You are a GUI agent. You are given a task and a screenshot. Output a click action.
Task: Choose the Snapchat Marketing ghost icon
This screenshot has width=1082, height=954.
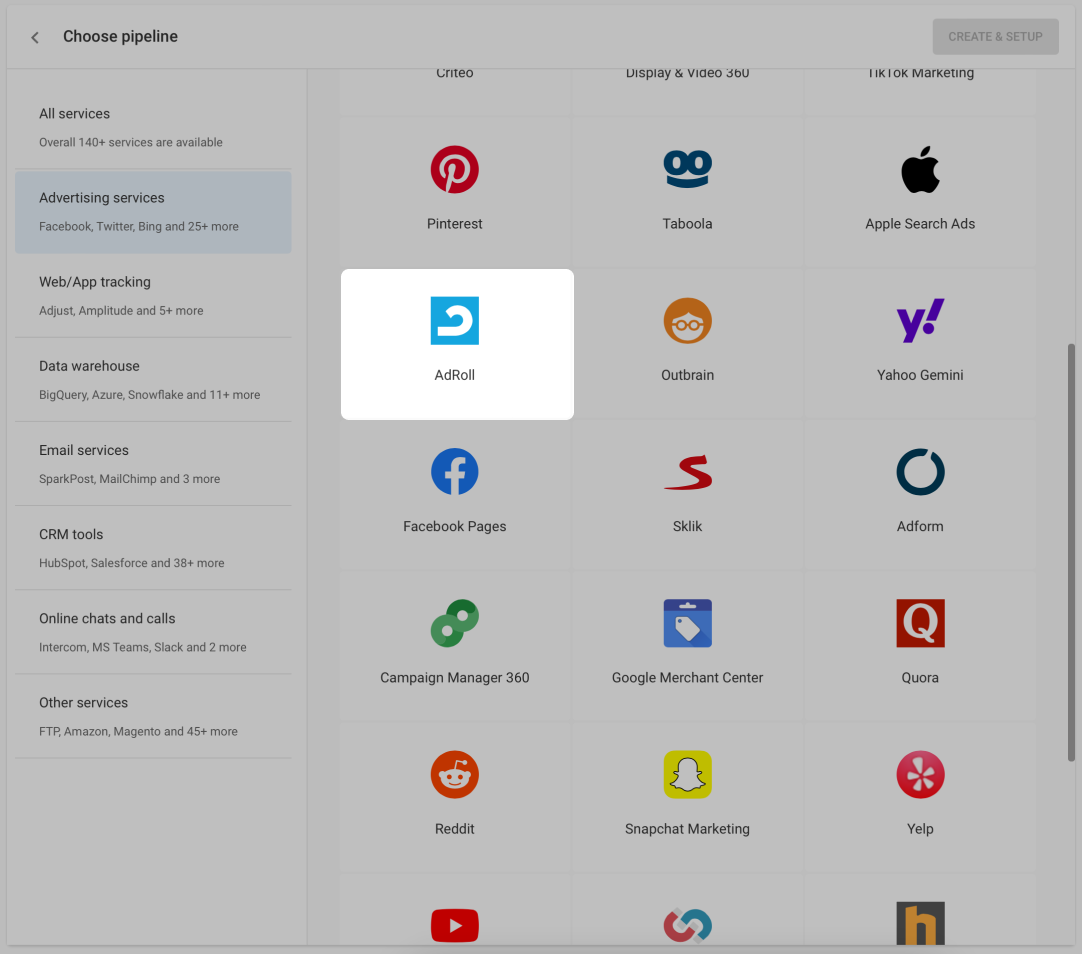pyautogui.click(x=687, y=774)
